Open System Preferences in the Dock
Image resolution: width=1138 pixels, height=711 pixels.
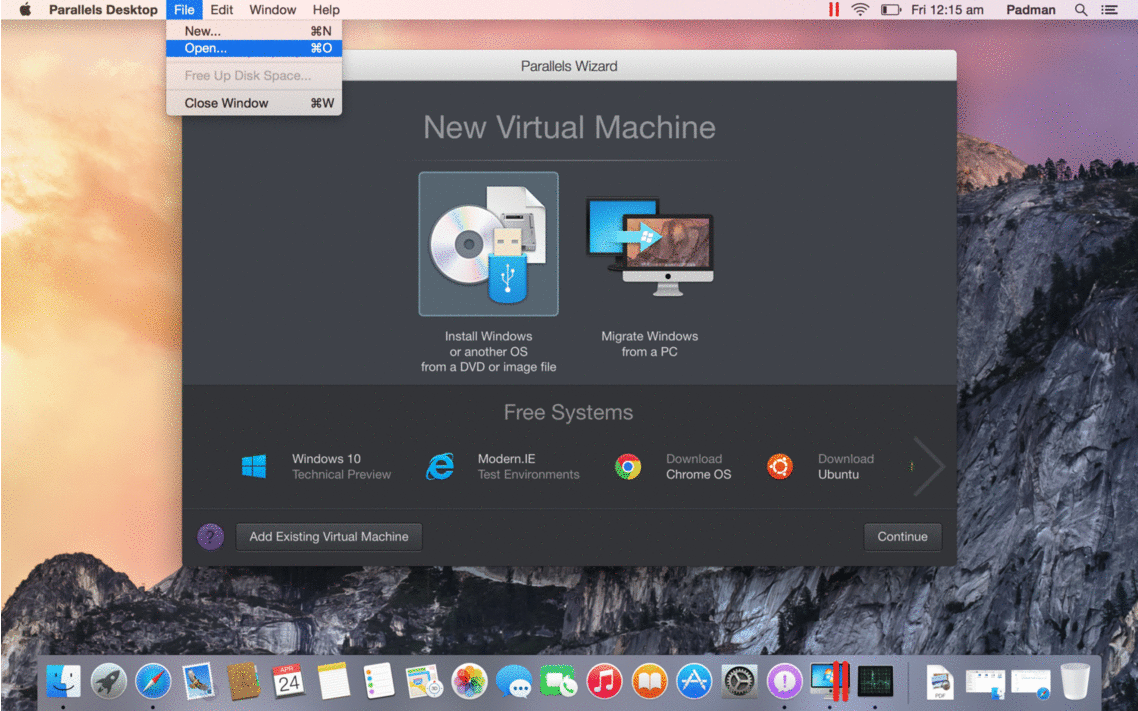[740, 682]
